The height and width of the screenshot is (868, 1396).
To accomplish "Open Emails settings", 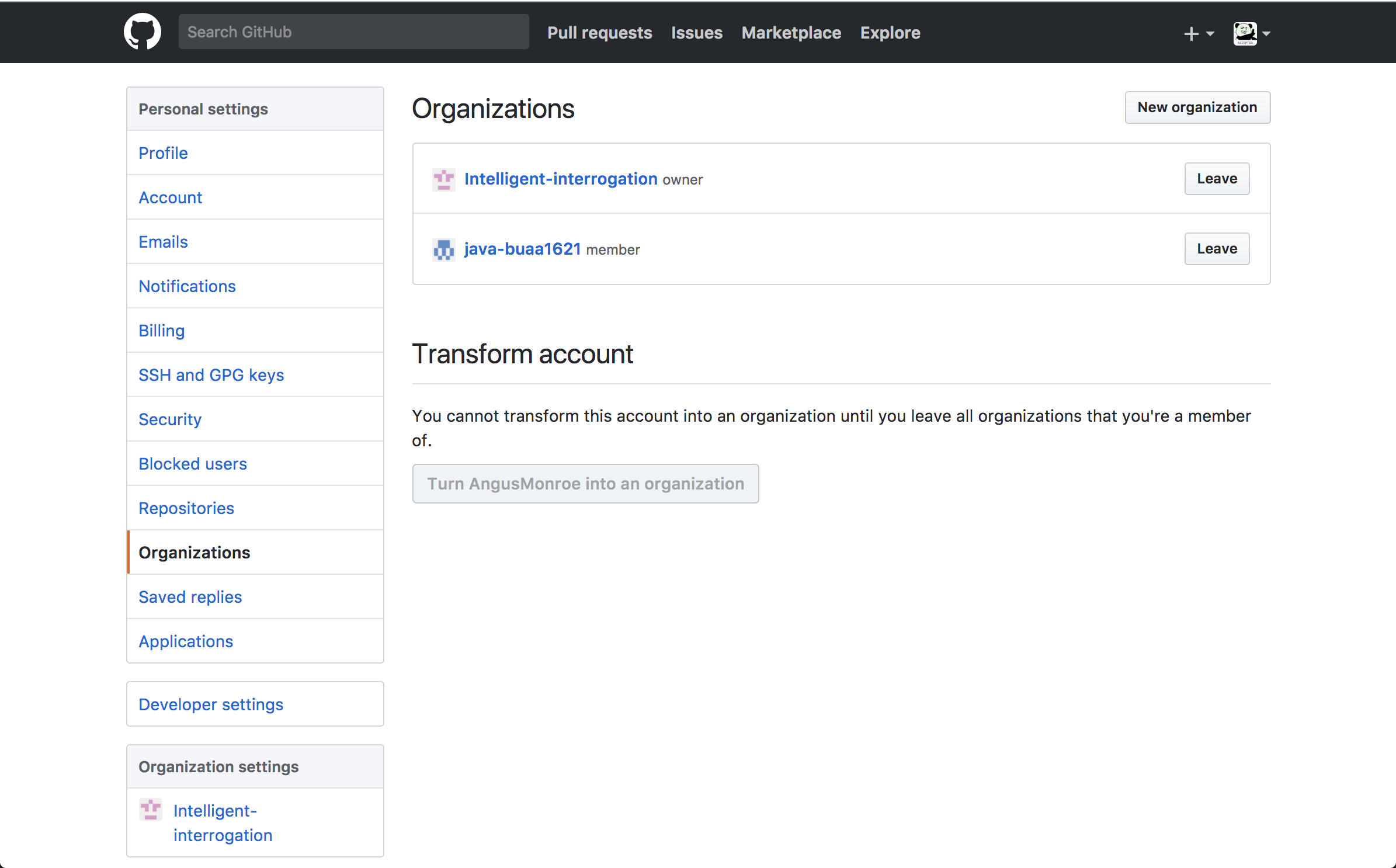I will coord(255,242).
